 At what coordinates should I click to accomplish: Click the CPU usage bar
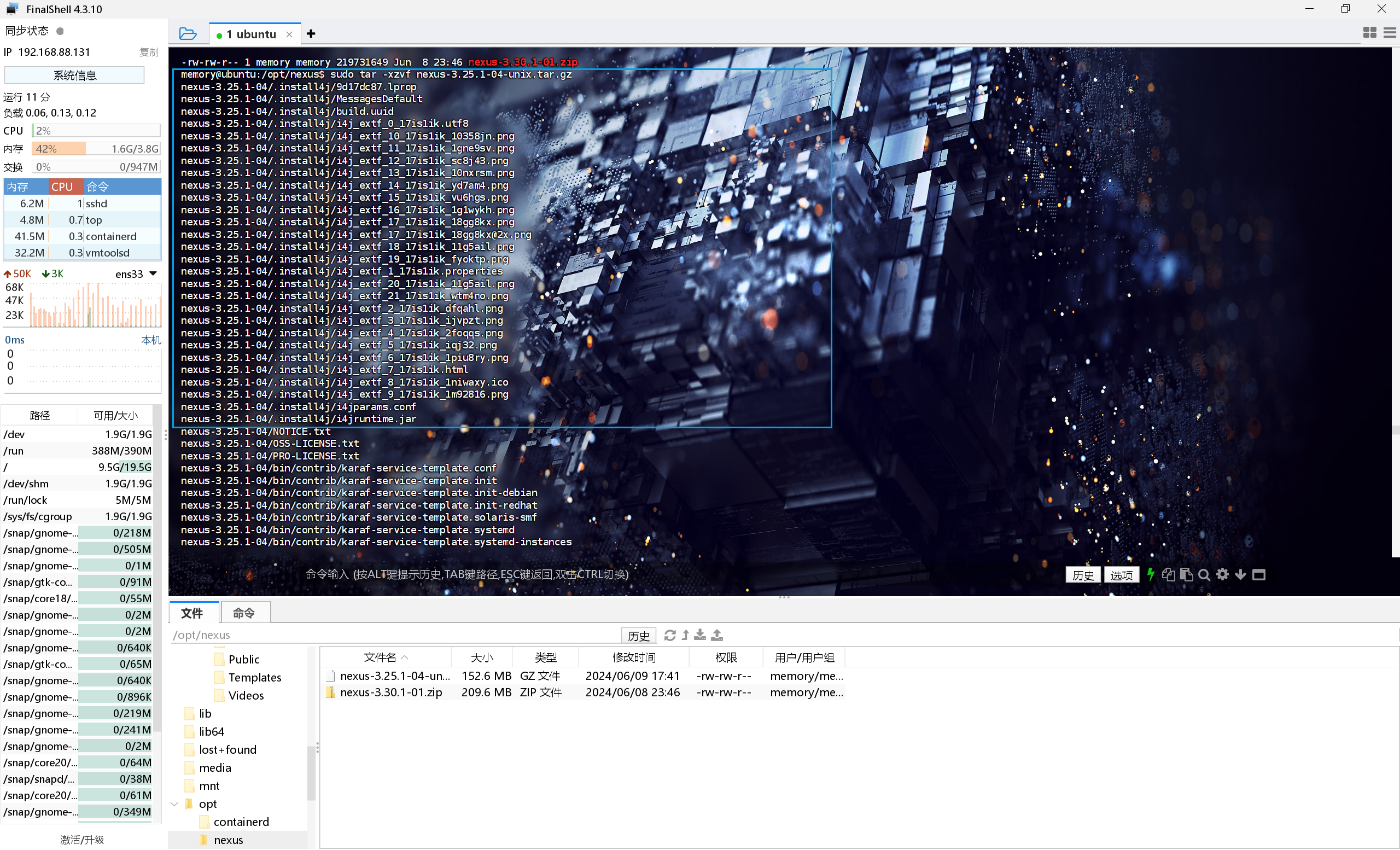[96, 131]
